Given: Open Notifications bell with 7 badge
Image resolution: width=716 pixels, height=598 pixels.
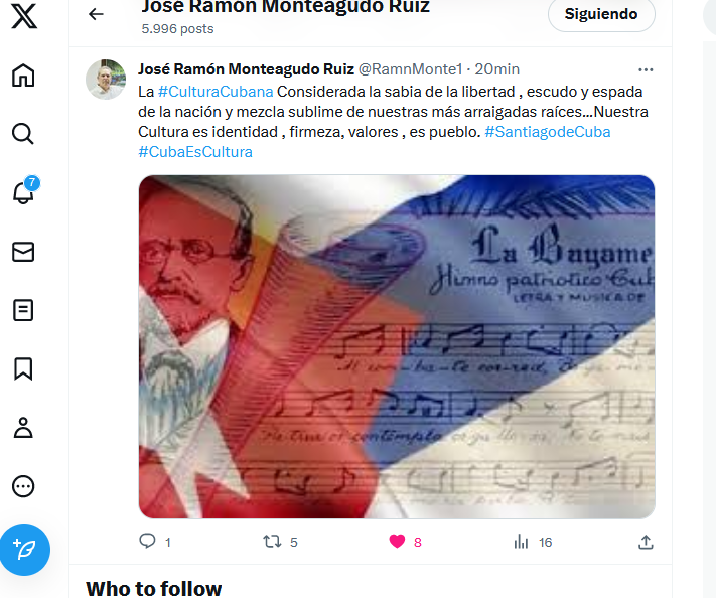Looking at the screenshot, I should pos(24,191).
